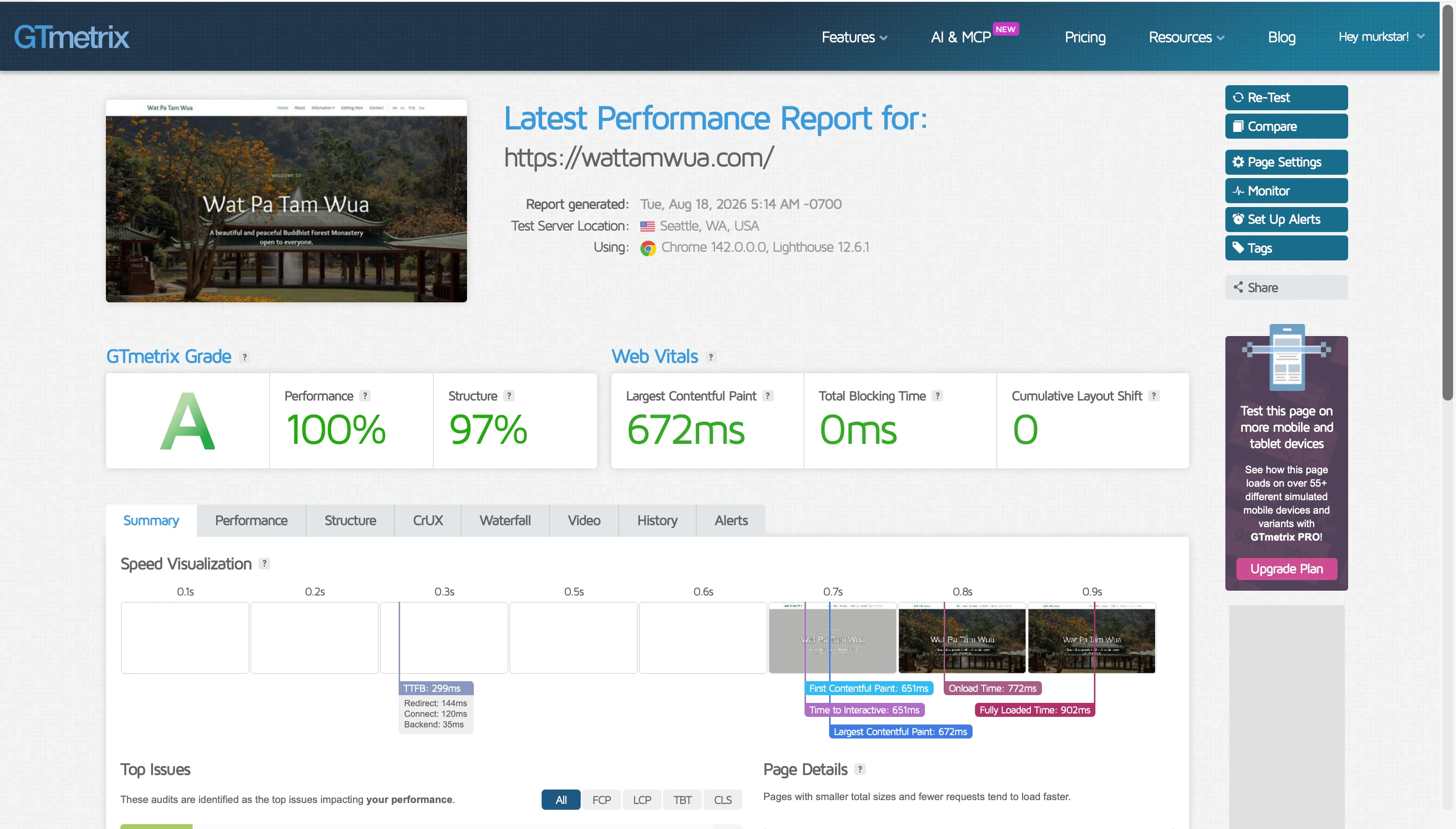Click the 0.8s filmstrip frame
This screenshot has width=1456, height=829.
pos(962,638)
